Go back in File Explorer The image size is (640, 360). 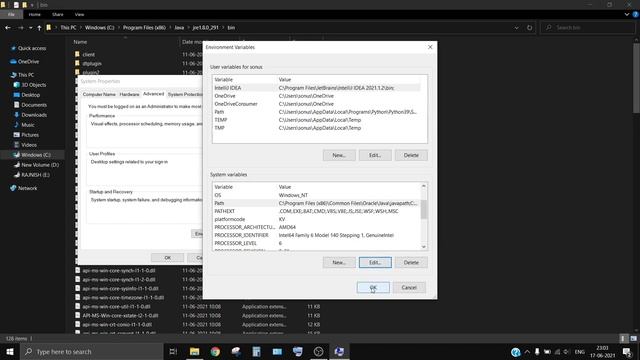tap(8, 28)
